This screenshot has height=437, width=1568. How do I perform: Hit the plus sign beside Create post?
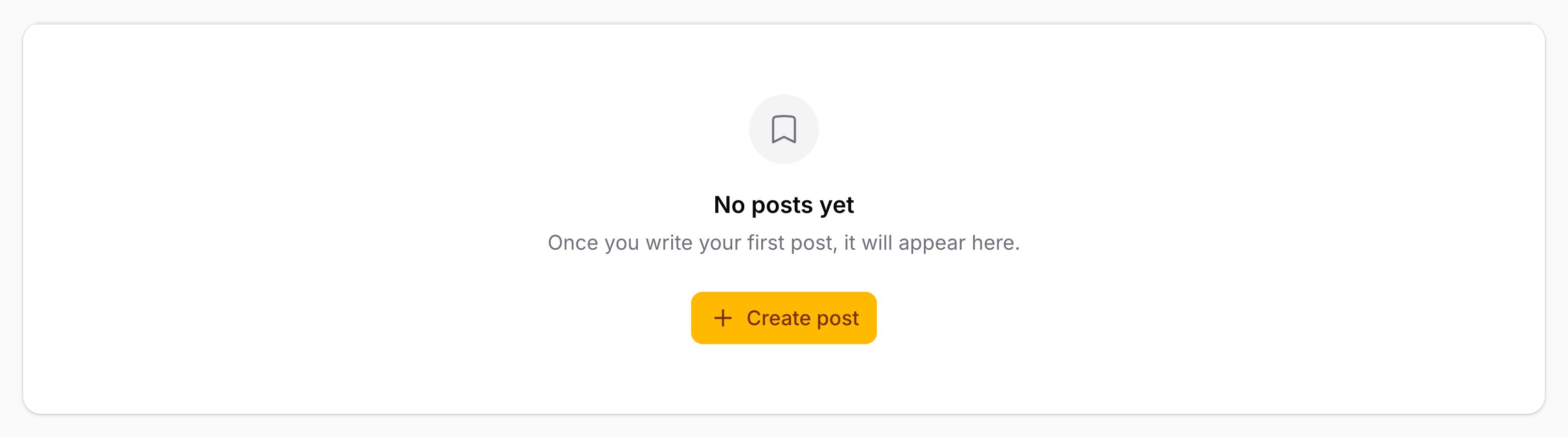click(723, 318)
